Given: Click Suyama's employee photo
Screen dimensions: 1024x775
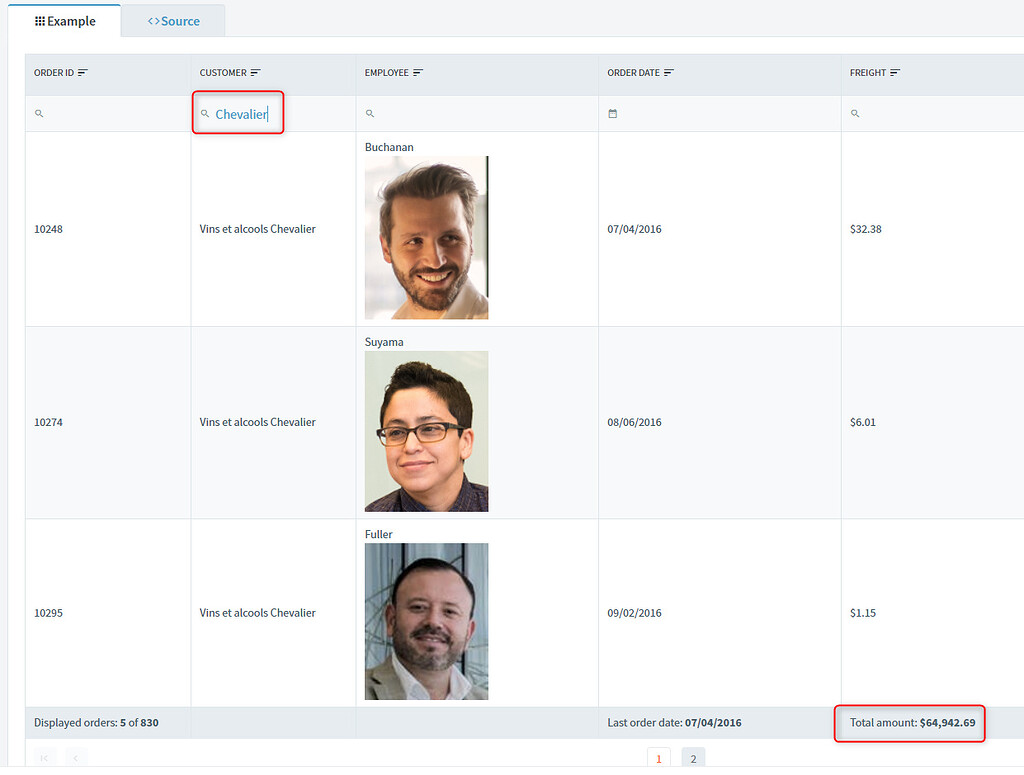Looking at the screenshot, I should point(426,431).
